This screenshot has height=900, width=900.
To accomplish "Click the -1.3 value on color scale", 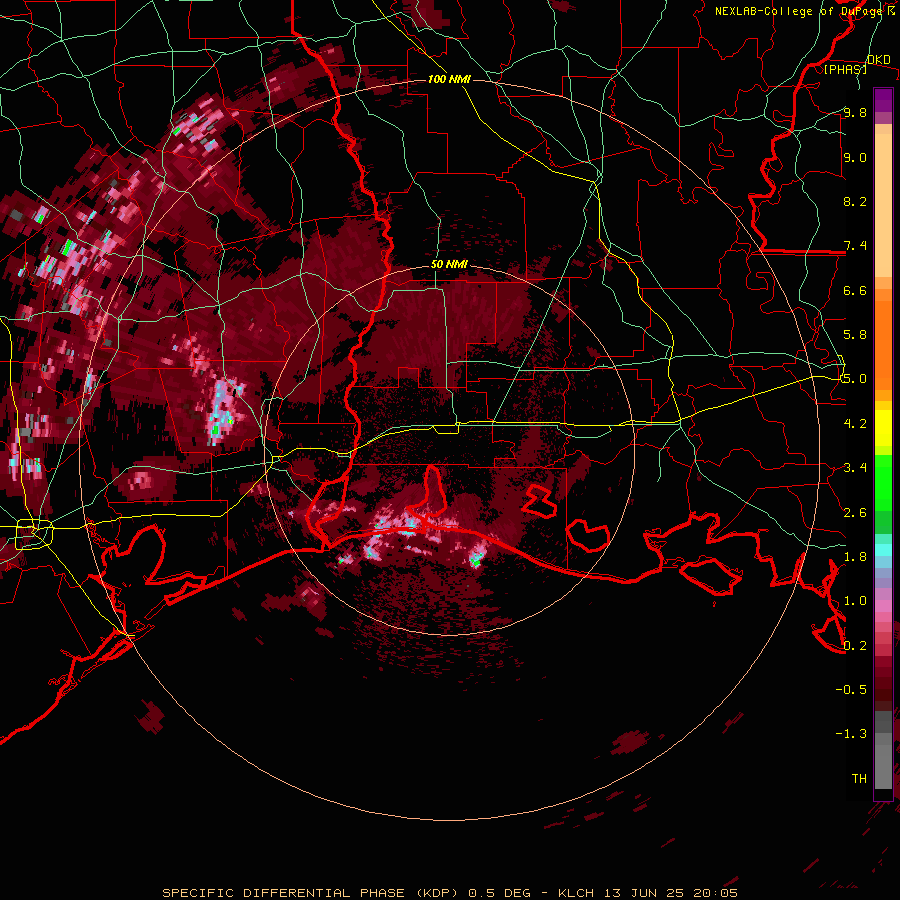I will pos(851,734).
